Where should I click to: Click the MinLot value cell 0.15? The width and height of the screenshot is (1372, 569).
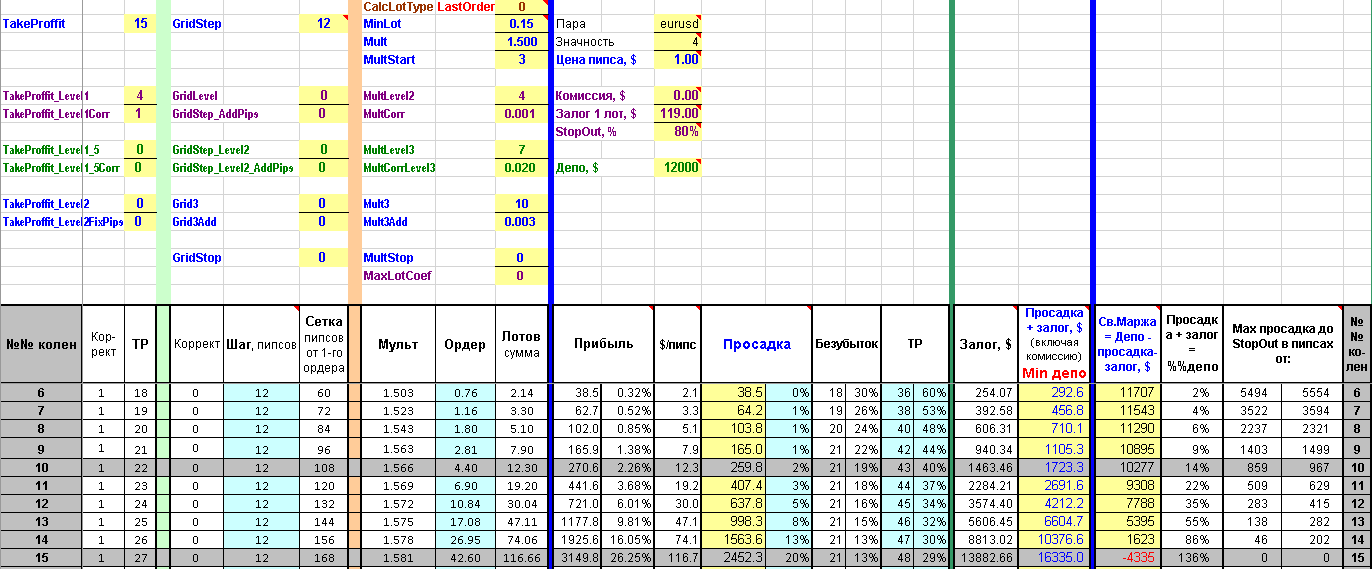[x=522, y=24]
